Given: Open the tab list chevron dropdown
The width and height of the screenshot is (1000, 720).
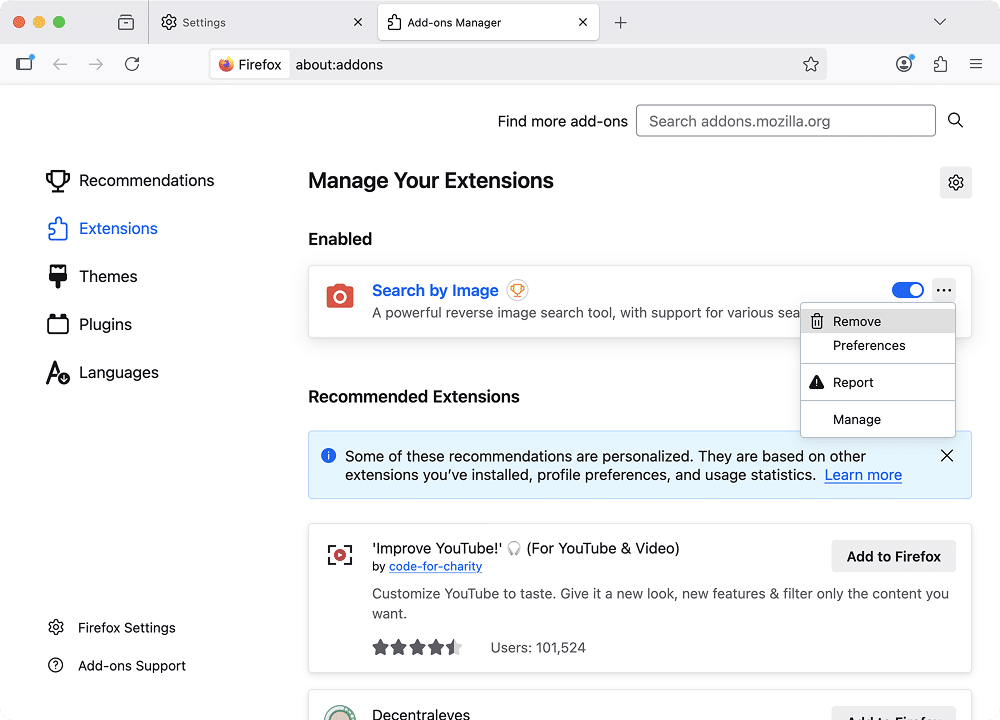Looking at the screenshot, I should tap(939, 21).
